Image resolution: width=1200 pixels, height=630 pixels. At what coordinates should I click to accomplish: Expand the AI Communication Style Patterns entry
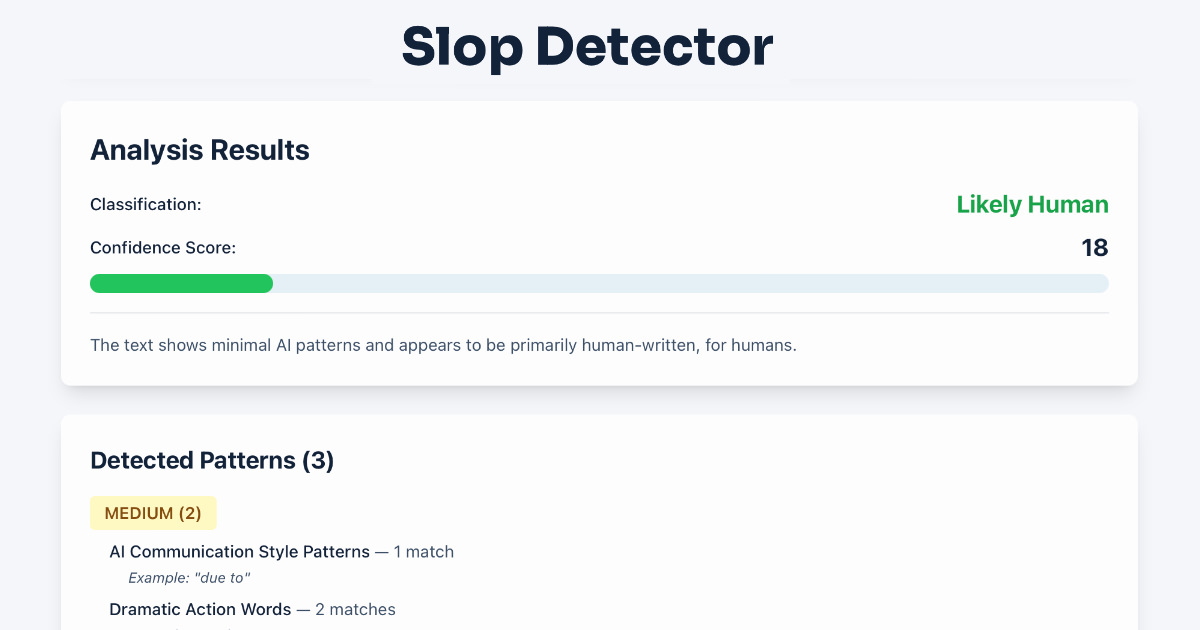click(240, 551)
